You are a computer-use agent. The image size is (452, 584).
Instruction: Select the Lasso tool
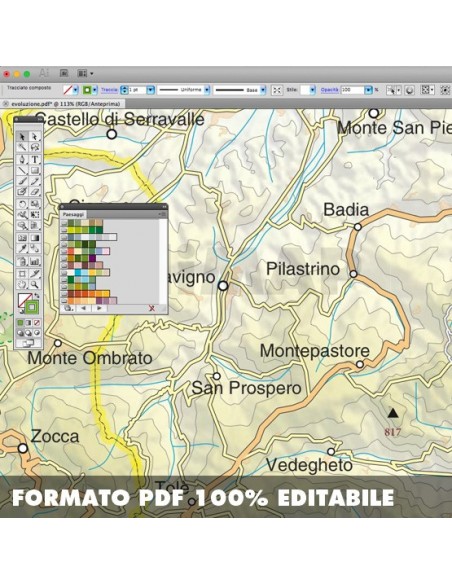coord(35,147)
